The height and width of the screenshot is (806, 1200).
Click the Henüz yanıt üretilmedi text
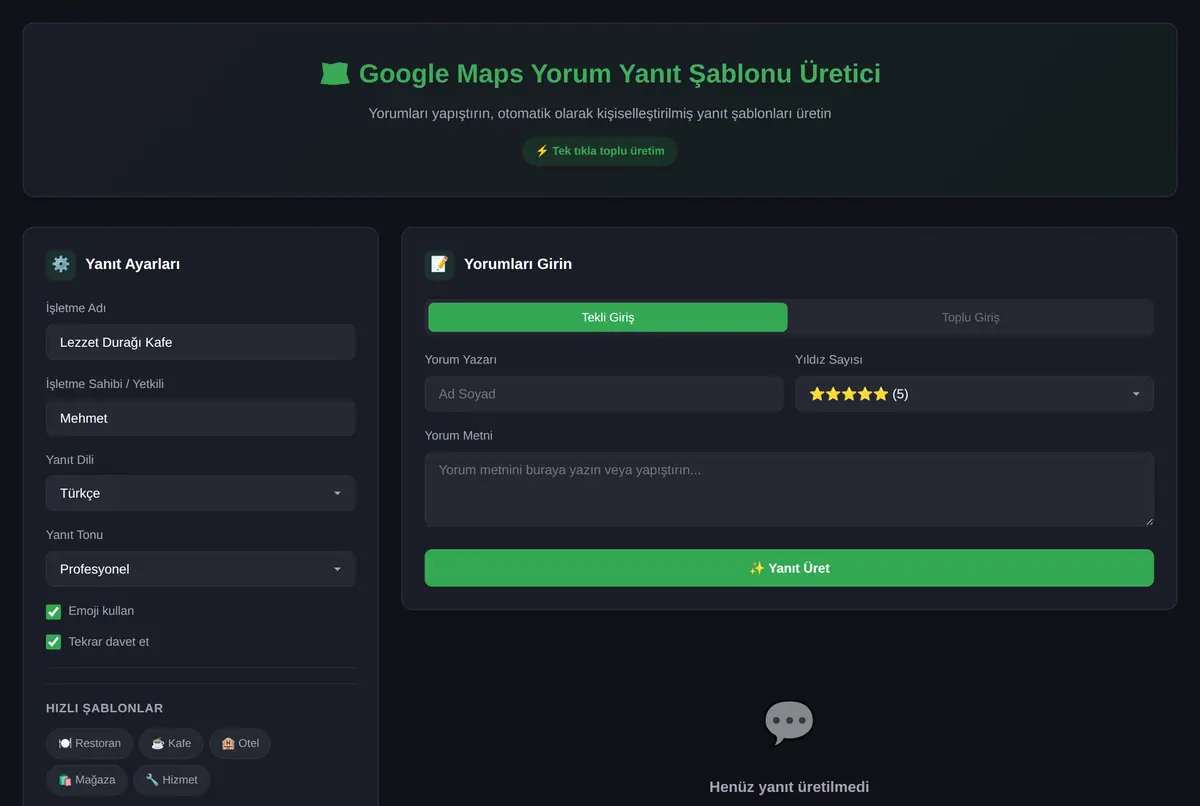click(x=789, y=787)
